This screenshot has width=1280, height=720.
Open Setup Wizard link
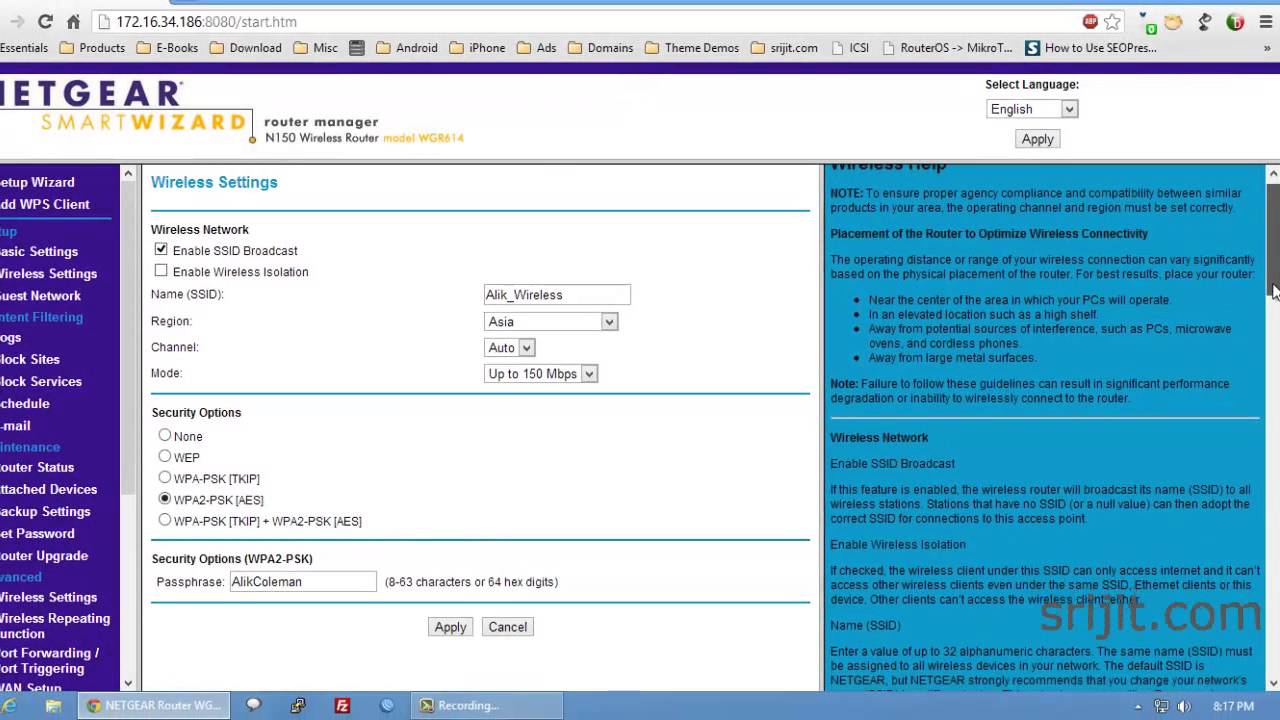click(37, 182)
